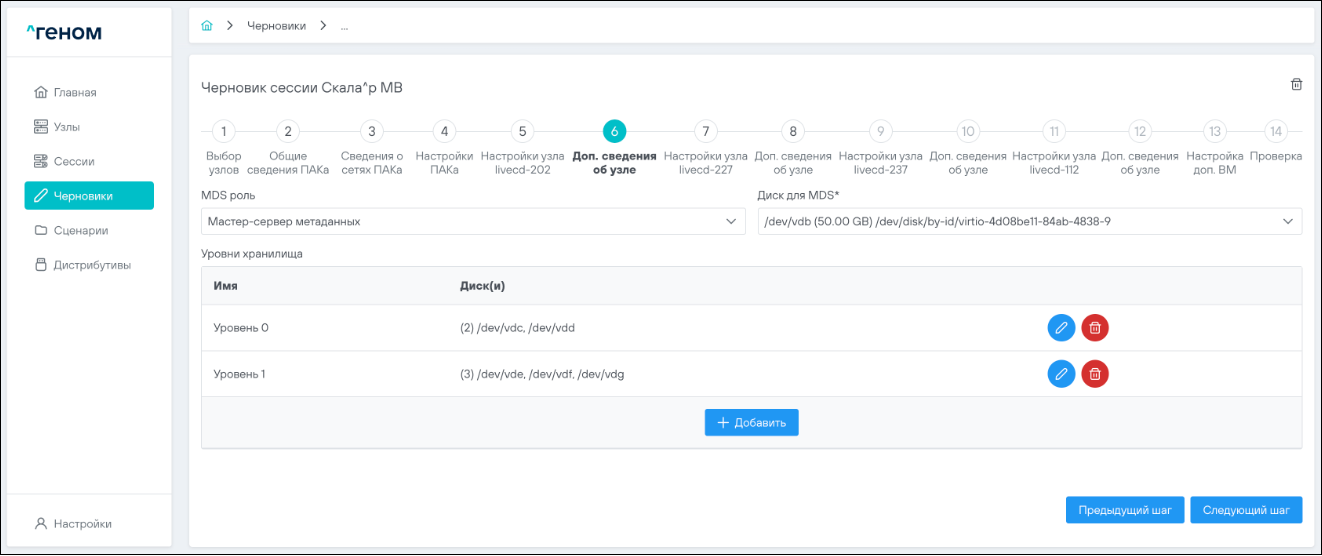Click Черновики breadcrumb link

(276, 26)
